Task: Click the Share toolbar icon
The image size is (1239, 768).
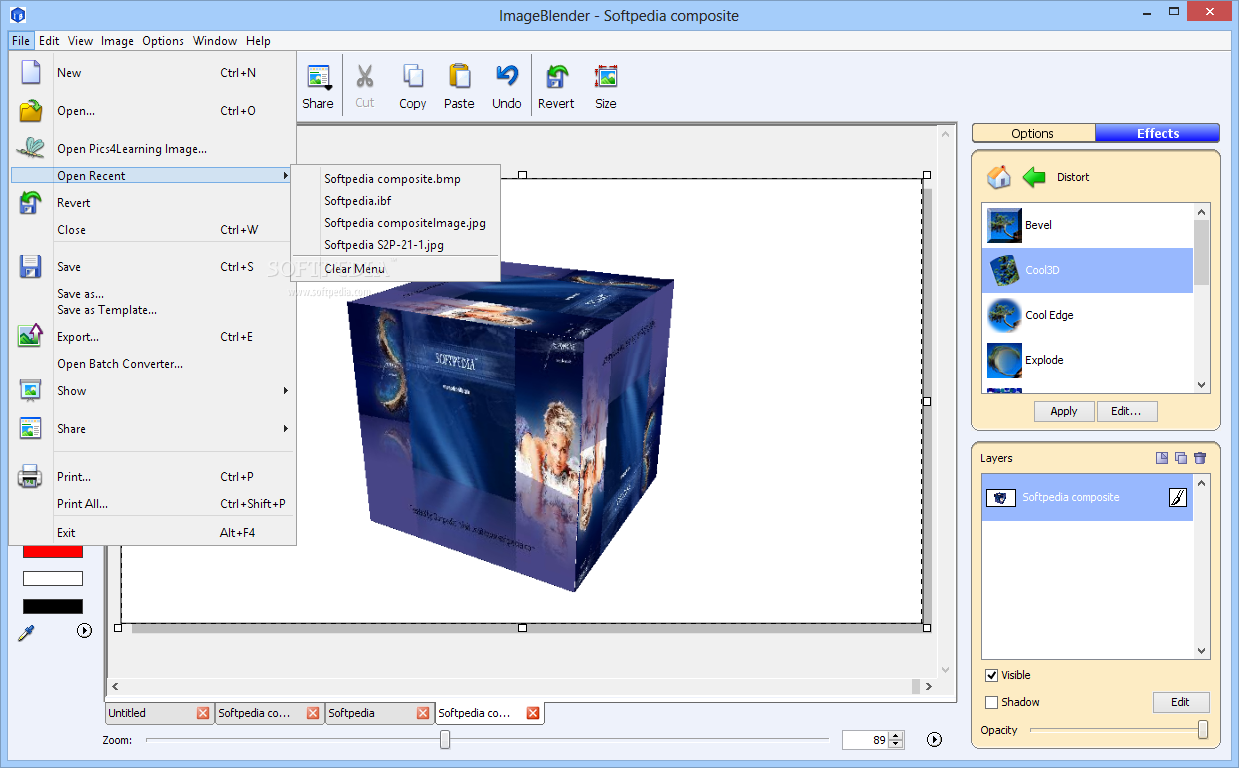Action: [319, 77]
